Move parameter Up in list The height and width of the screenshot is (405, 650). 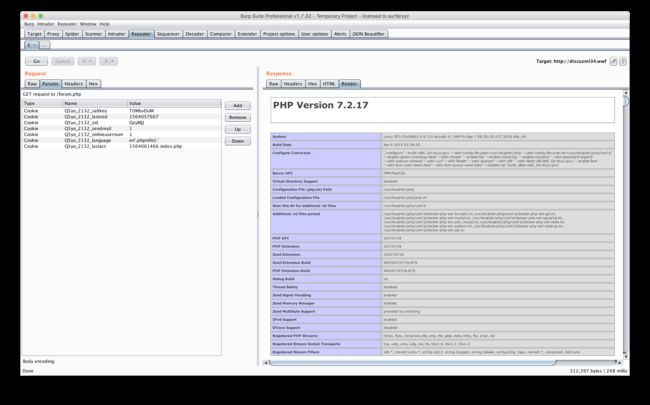[238, 129]
